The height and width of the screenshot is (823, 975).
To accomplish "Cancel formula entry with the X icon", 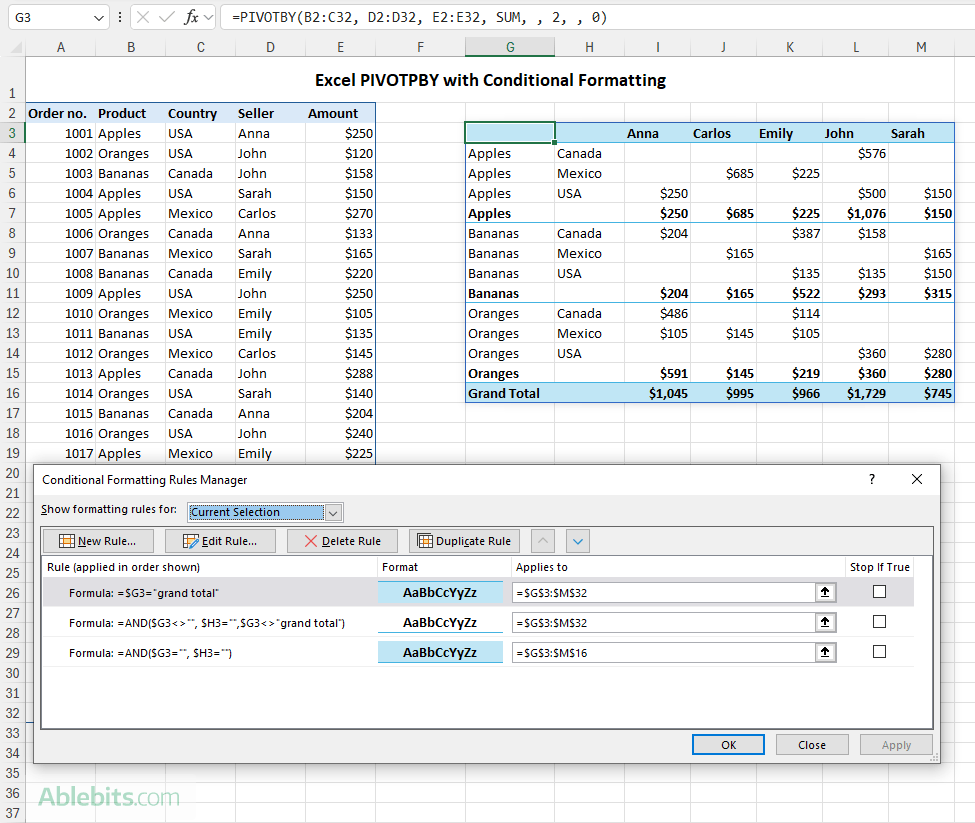I will coord(143,17).
